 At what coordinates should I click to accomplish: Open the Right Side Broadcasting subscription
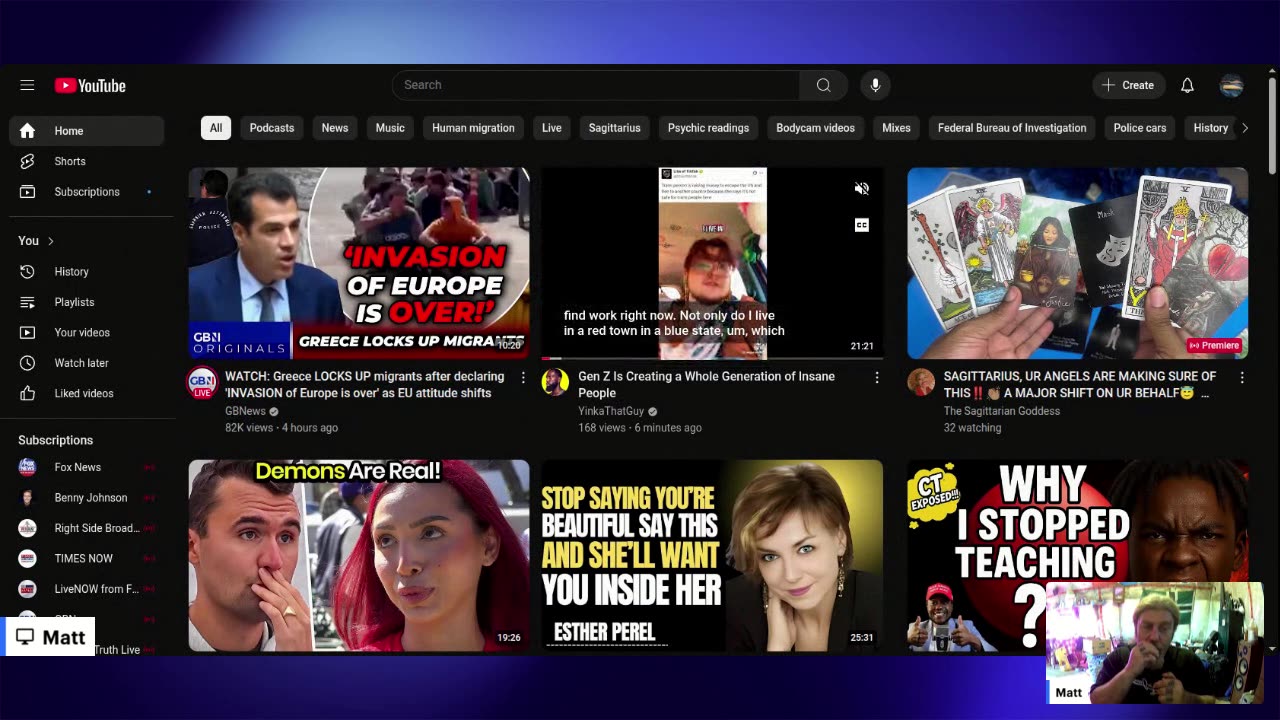(86, 528)
